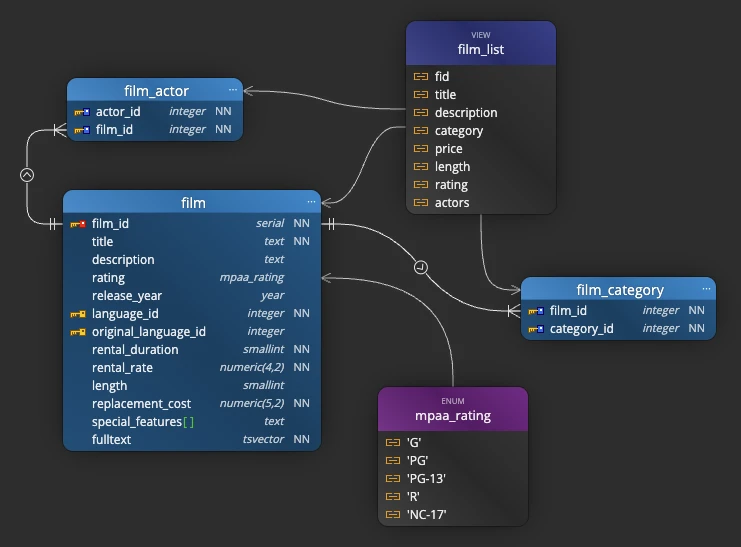Open the film table options ellipsis
Image resolution: width=741 pixels, height=547 pixels.
click(x=311, y=202)
